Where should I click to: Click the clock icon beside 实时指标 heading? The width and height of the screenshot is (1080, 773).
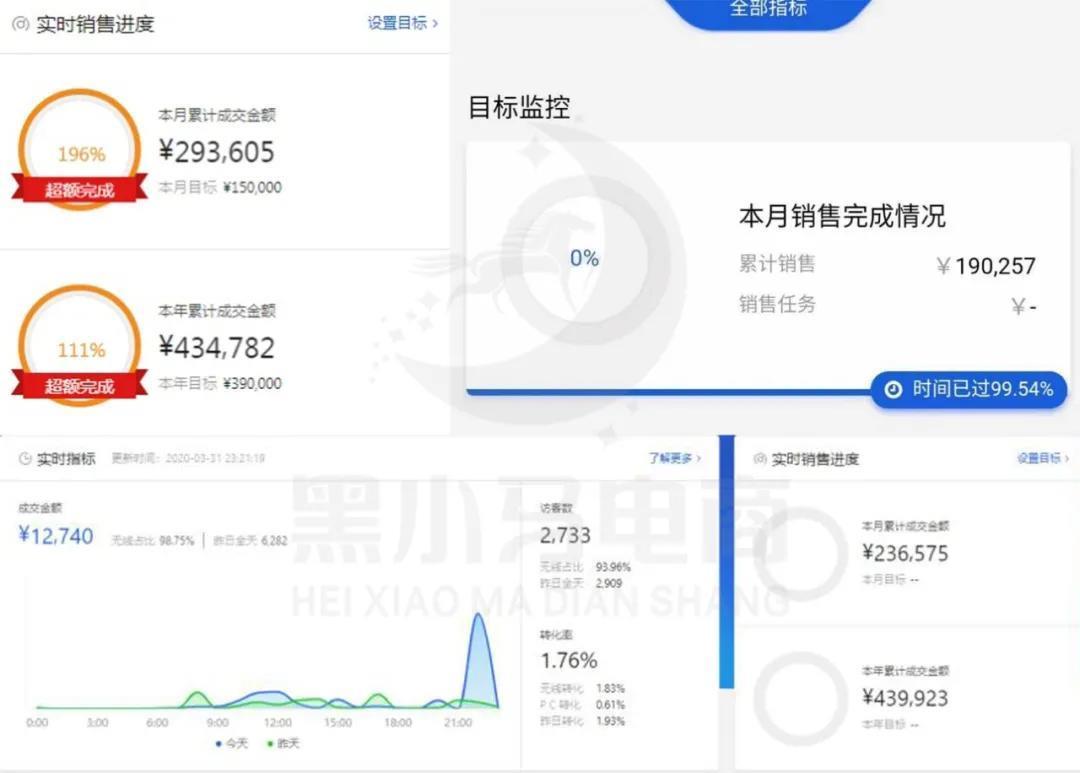[25, 459]
